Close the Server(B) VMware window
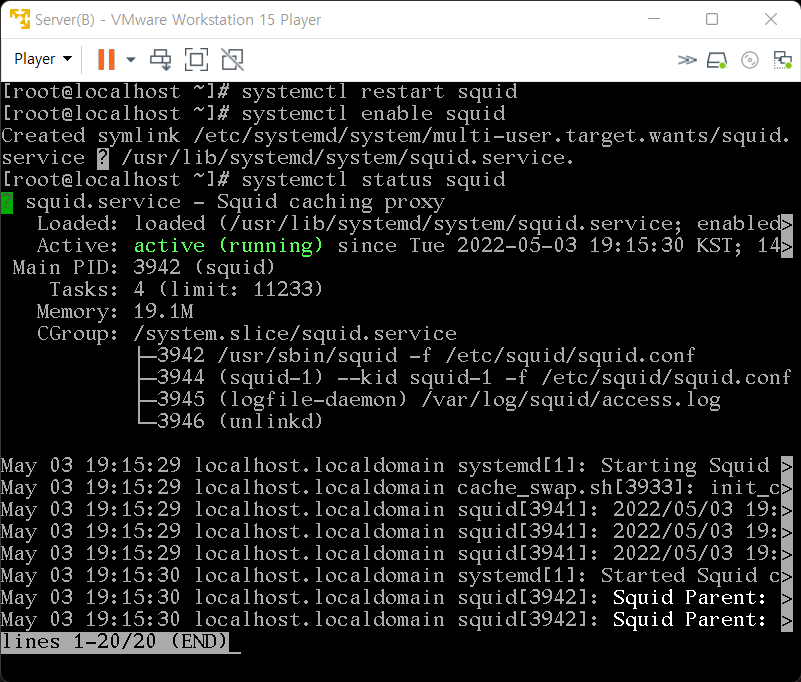Image resolution: width=801 pixels, height=682 pixels. tap(771, 19)
